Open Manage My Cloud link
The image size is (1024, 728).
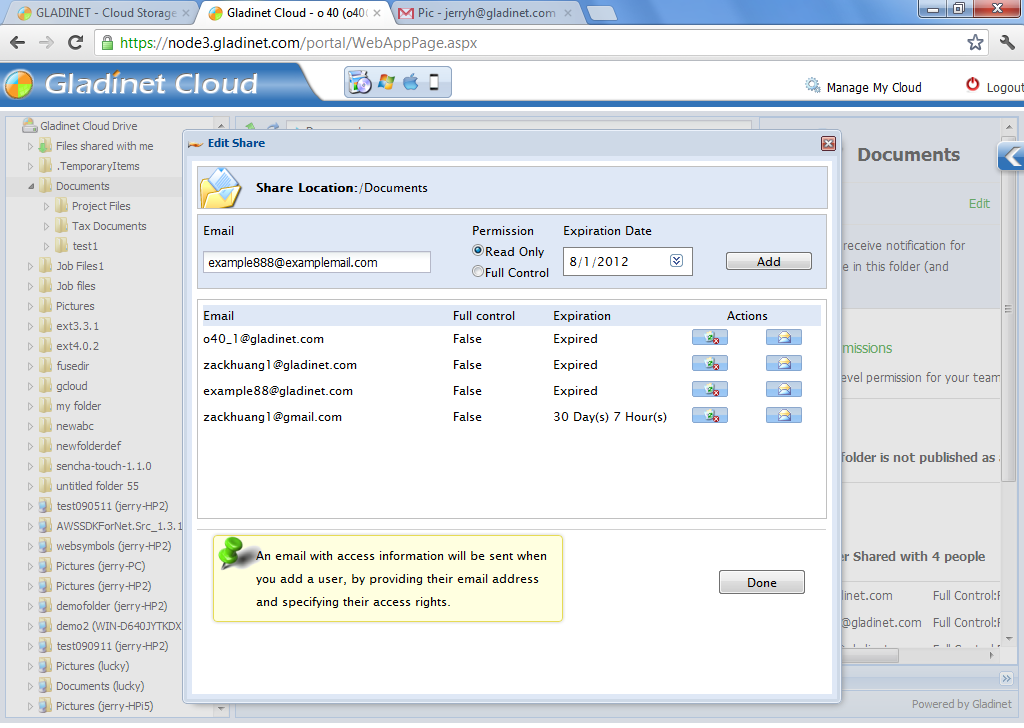[874, 87]
